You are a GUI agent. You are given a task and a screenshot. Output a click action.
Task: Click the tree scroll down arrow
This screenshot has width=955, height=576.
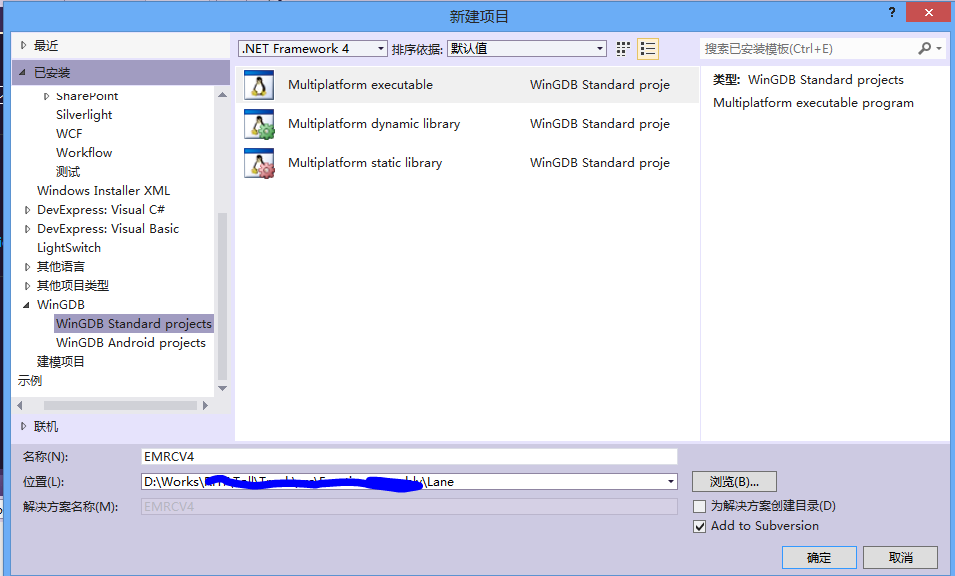coord(222,388)
